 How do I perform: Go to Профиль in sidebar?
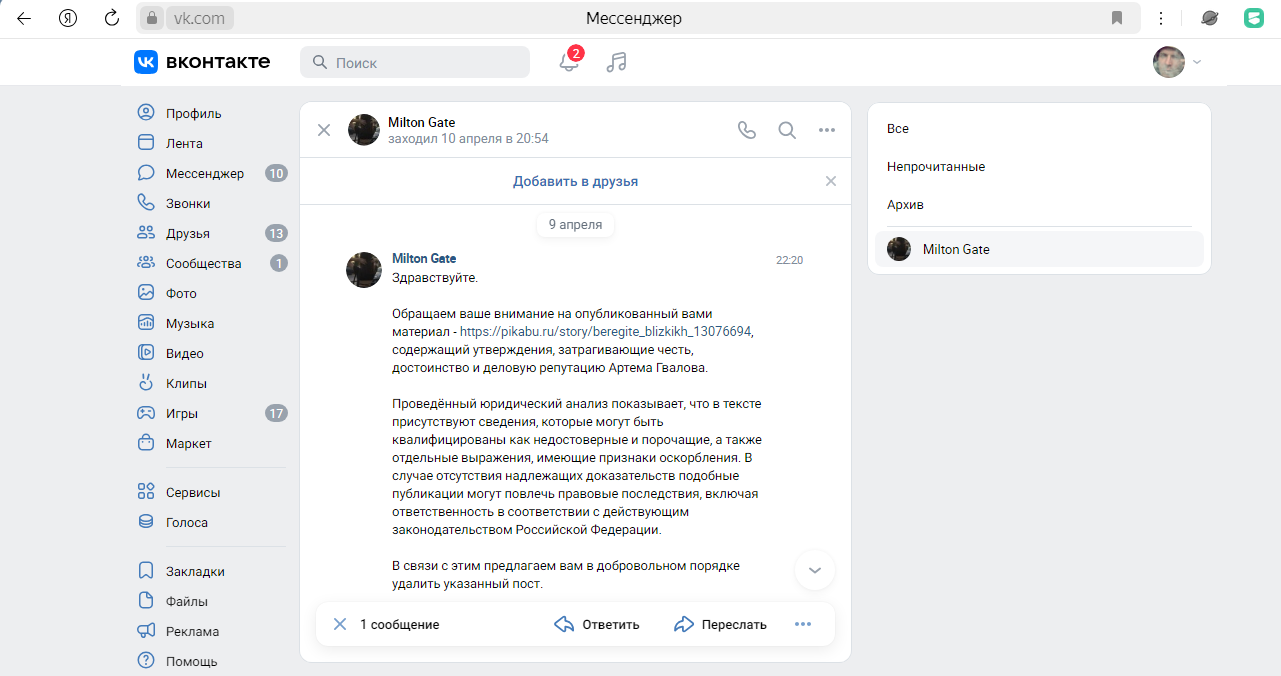point(193,113)
